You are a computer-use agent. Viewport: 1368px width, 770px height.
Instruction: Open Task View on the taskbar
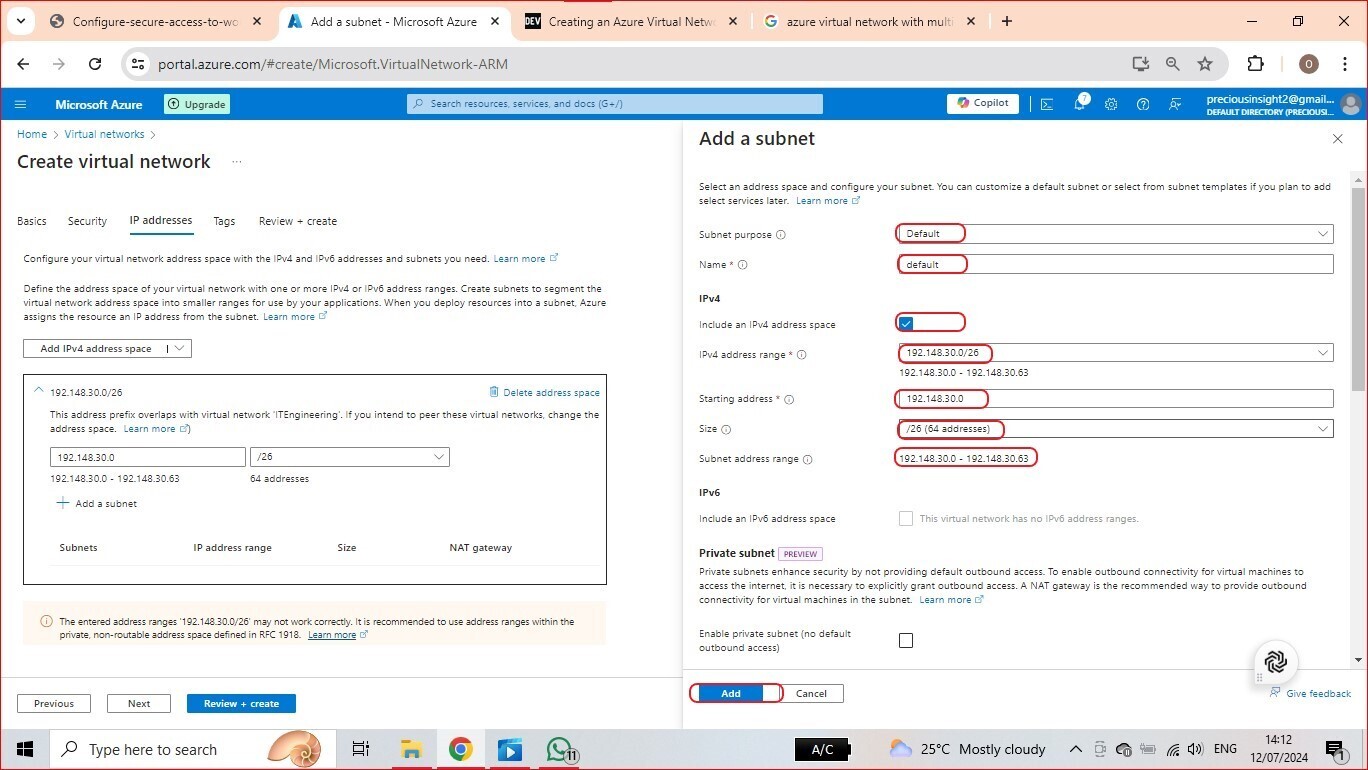pos(361,749)
